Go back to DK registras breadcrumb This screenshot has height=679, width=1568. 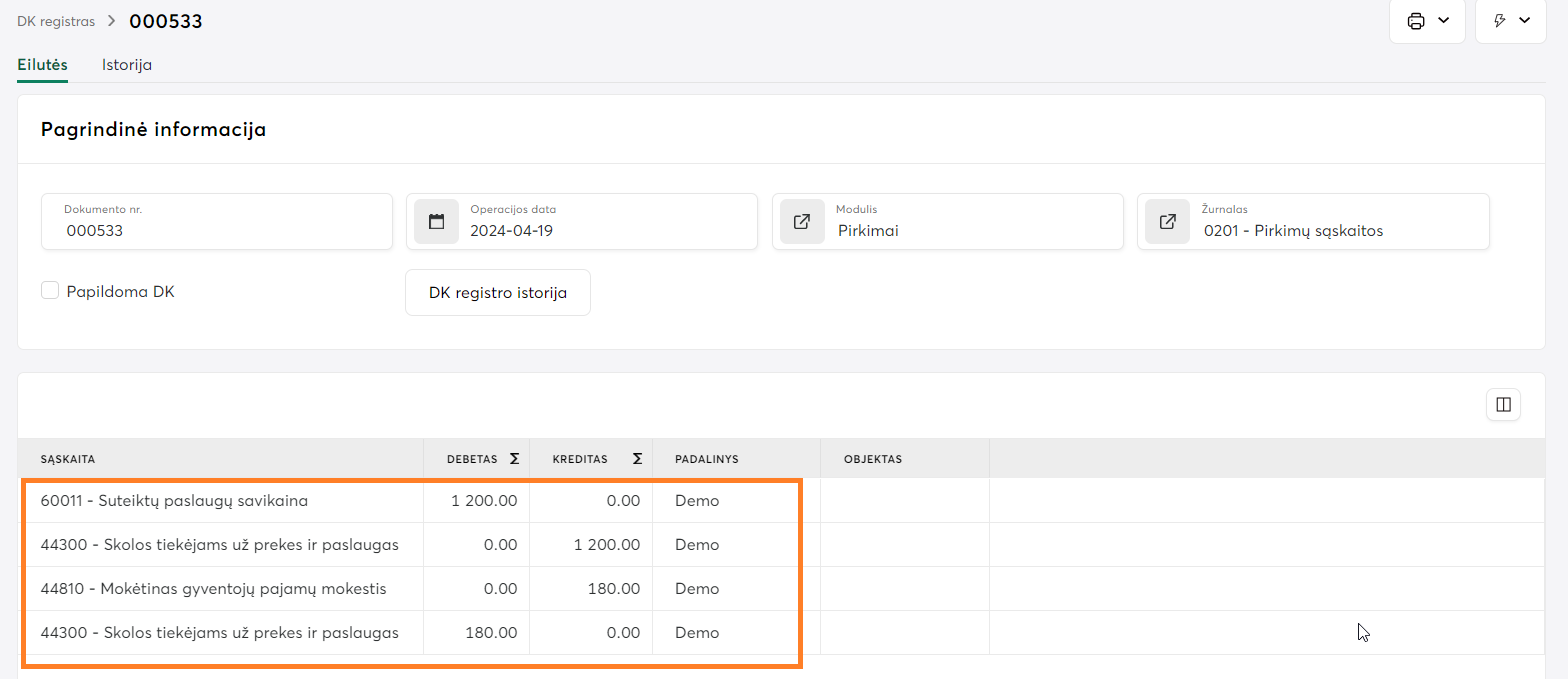tap(56, 21)
